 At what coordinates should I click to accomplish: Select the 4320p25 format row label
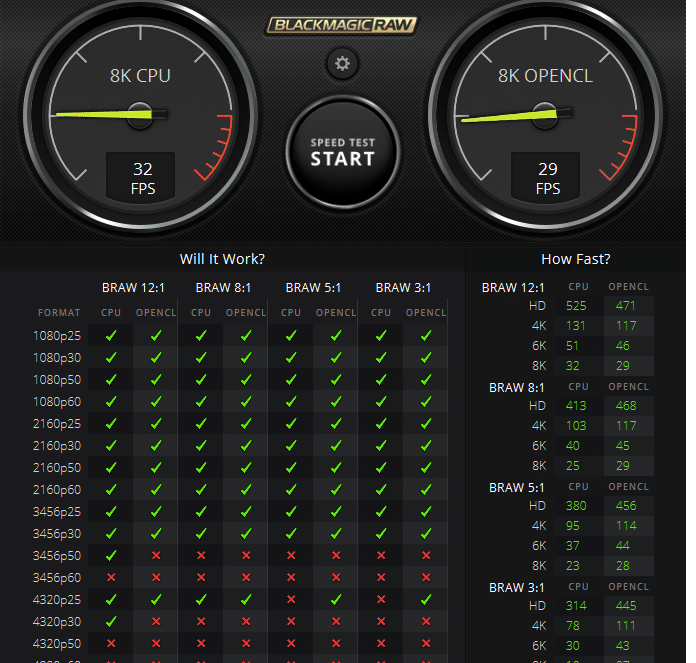[x=57, y=600]
